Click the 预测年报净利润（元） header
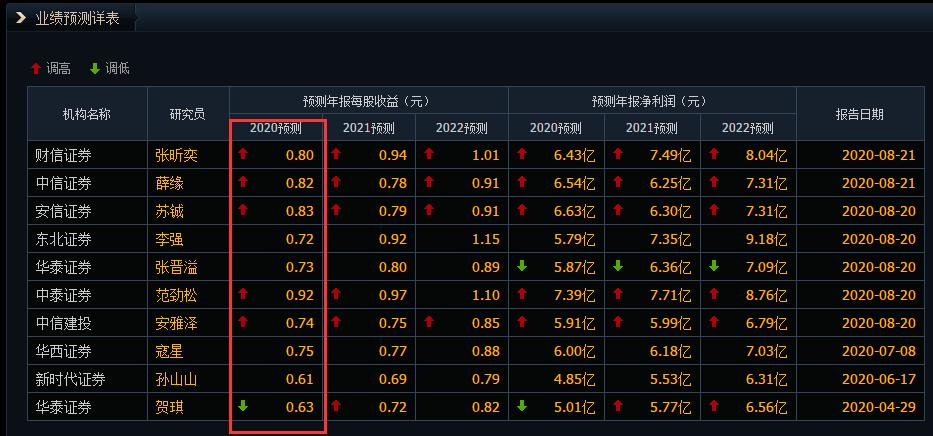The image size is (933, 436). coord(652,101)
